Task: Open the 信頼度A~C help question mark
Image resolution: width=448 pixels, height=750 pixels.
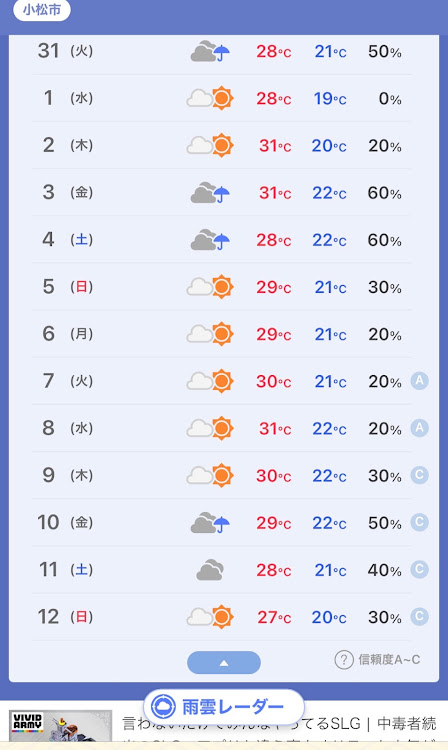Action: pos(343,660)
